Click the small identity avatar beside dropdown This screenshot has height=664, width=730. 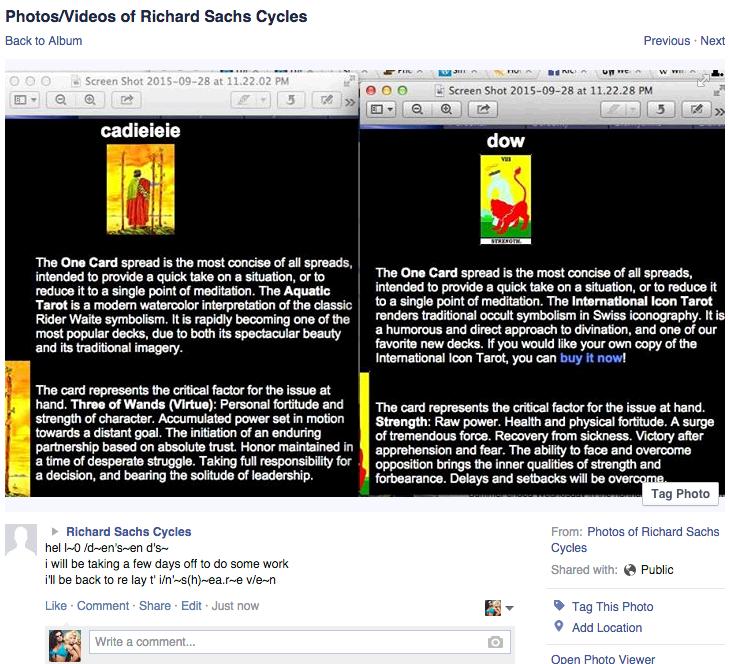[493, 608]
